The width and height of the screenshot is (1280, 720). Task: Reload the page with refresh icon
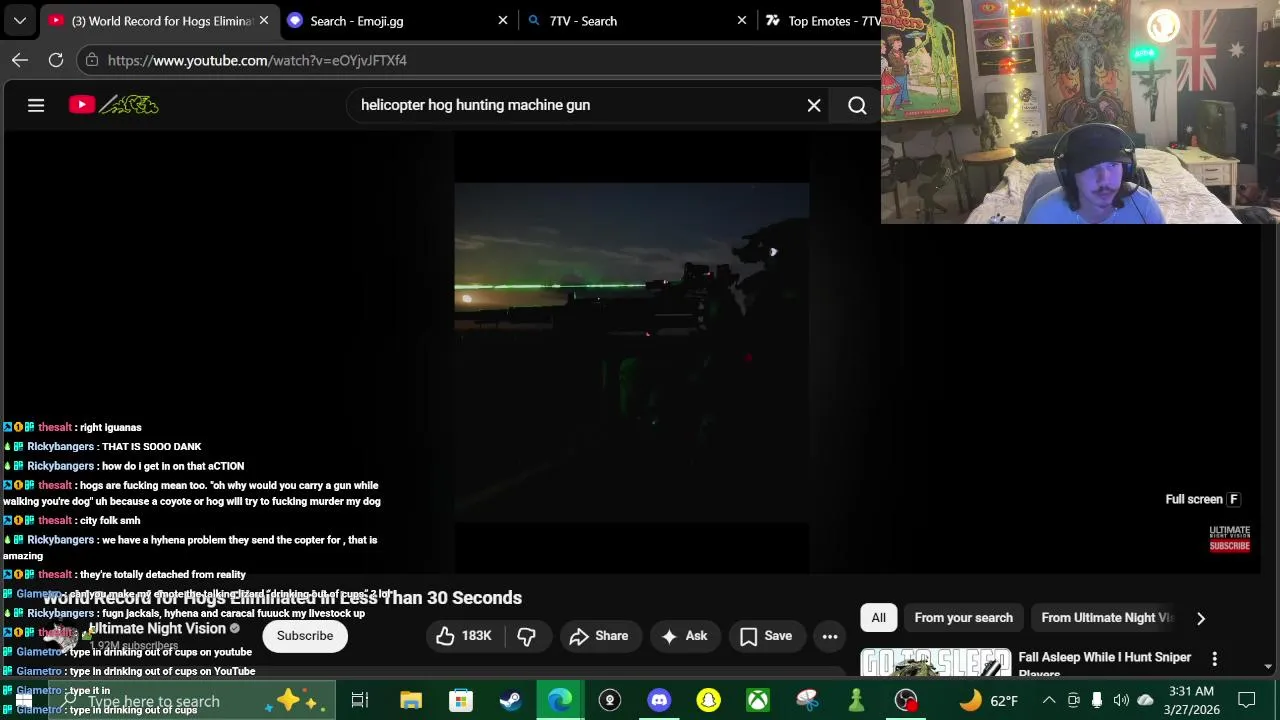[56, 60]
